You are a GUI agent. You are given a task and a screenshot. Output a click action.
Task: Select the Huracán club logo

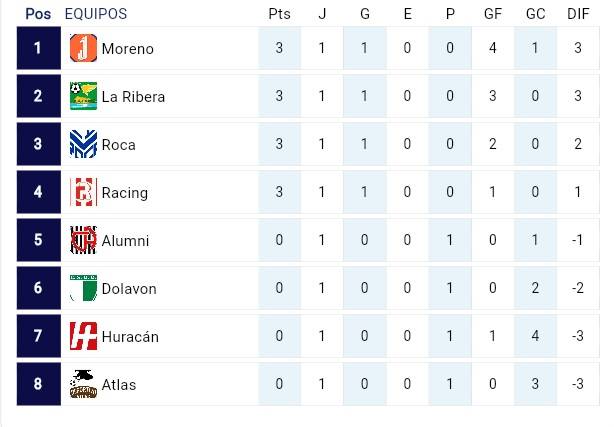pyautogui.click(x=83, y=336)
